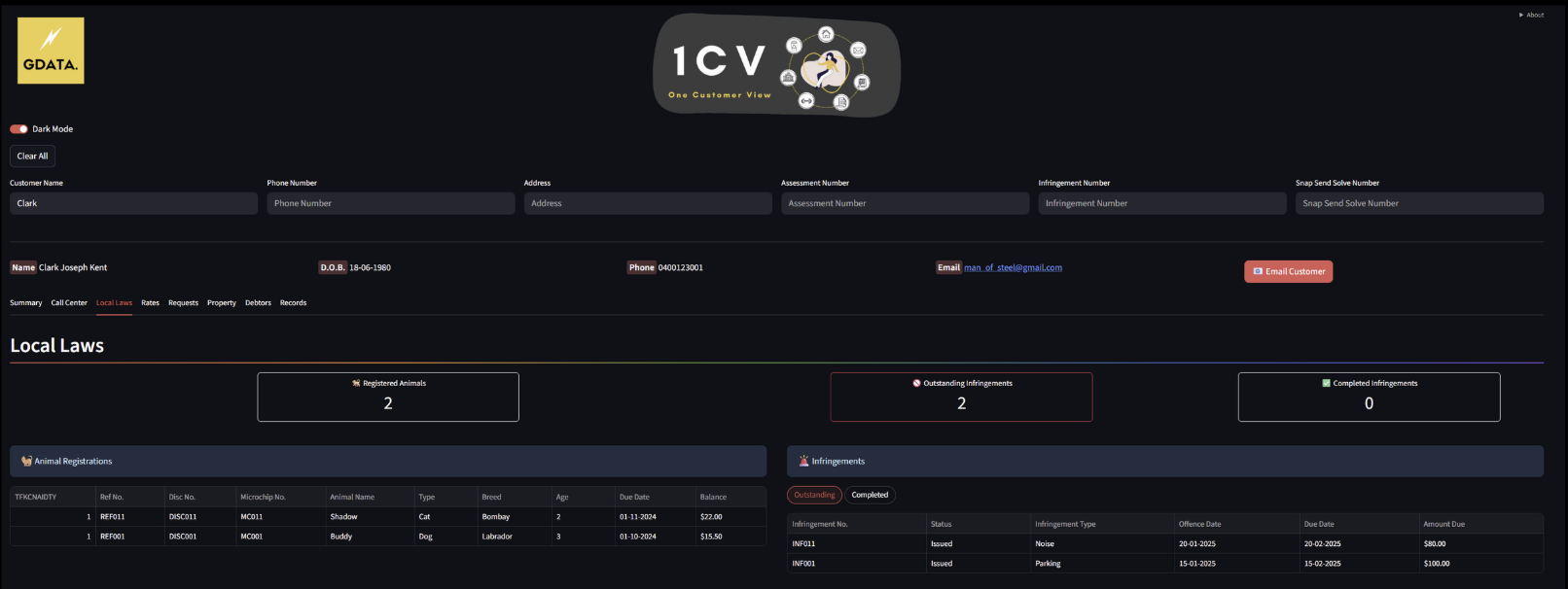Viewport: 1568px width, 589px height.
Task: Sort by the Infringement No. column header
Action: [x=856, y=524]
